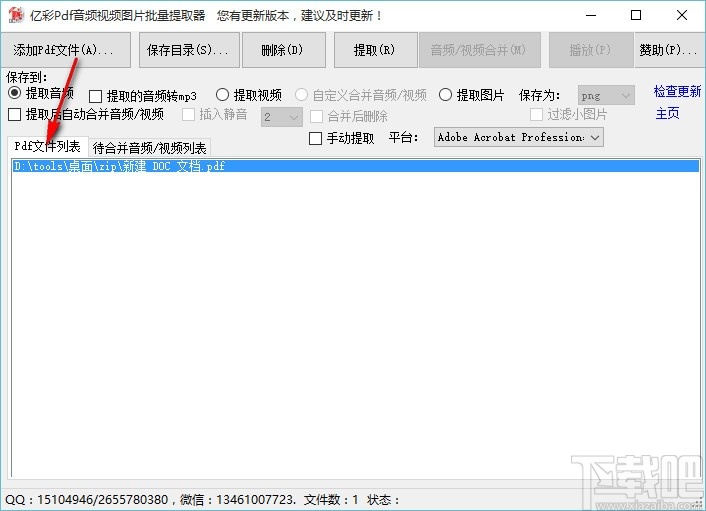Close the application window
This screenshot has height=511, width=706.
coord(682,15)
